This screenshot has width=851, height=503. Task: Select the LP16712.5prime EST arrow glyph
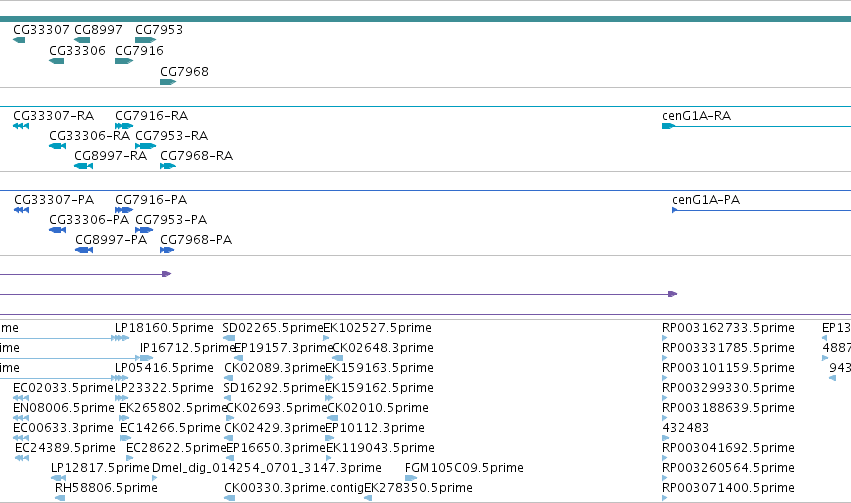point(146,358)
